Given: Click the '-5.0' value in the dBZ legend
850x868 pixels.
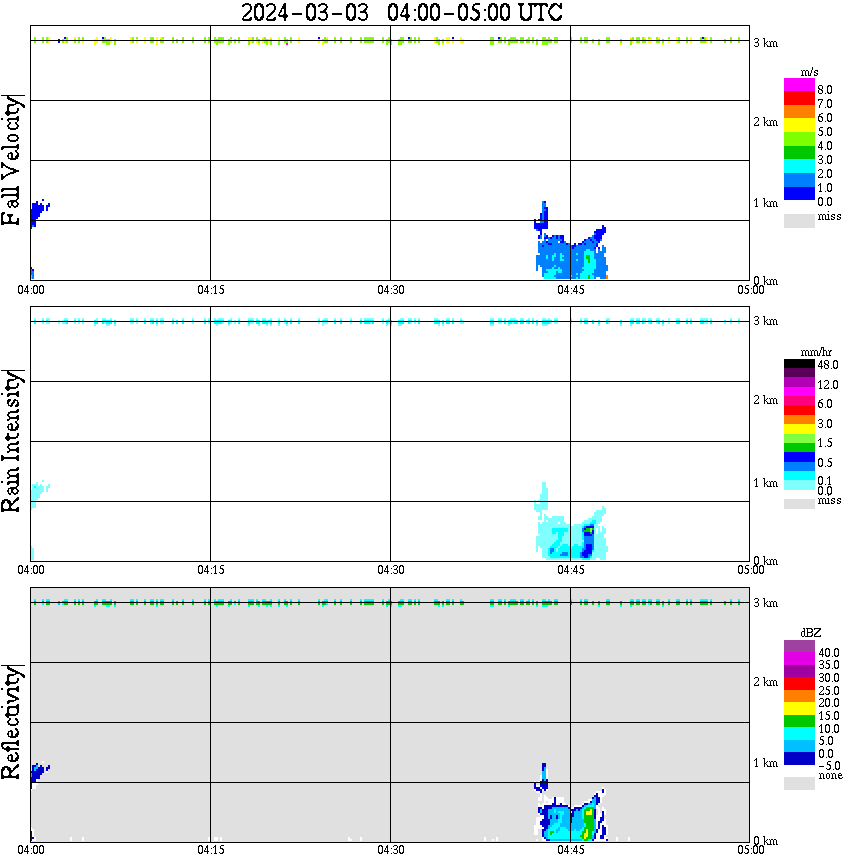Looking at the screenshot, I should point(829,766).
